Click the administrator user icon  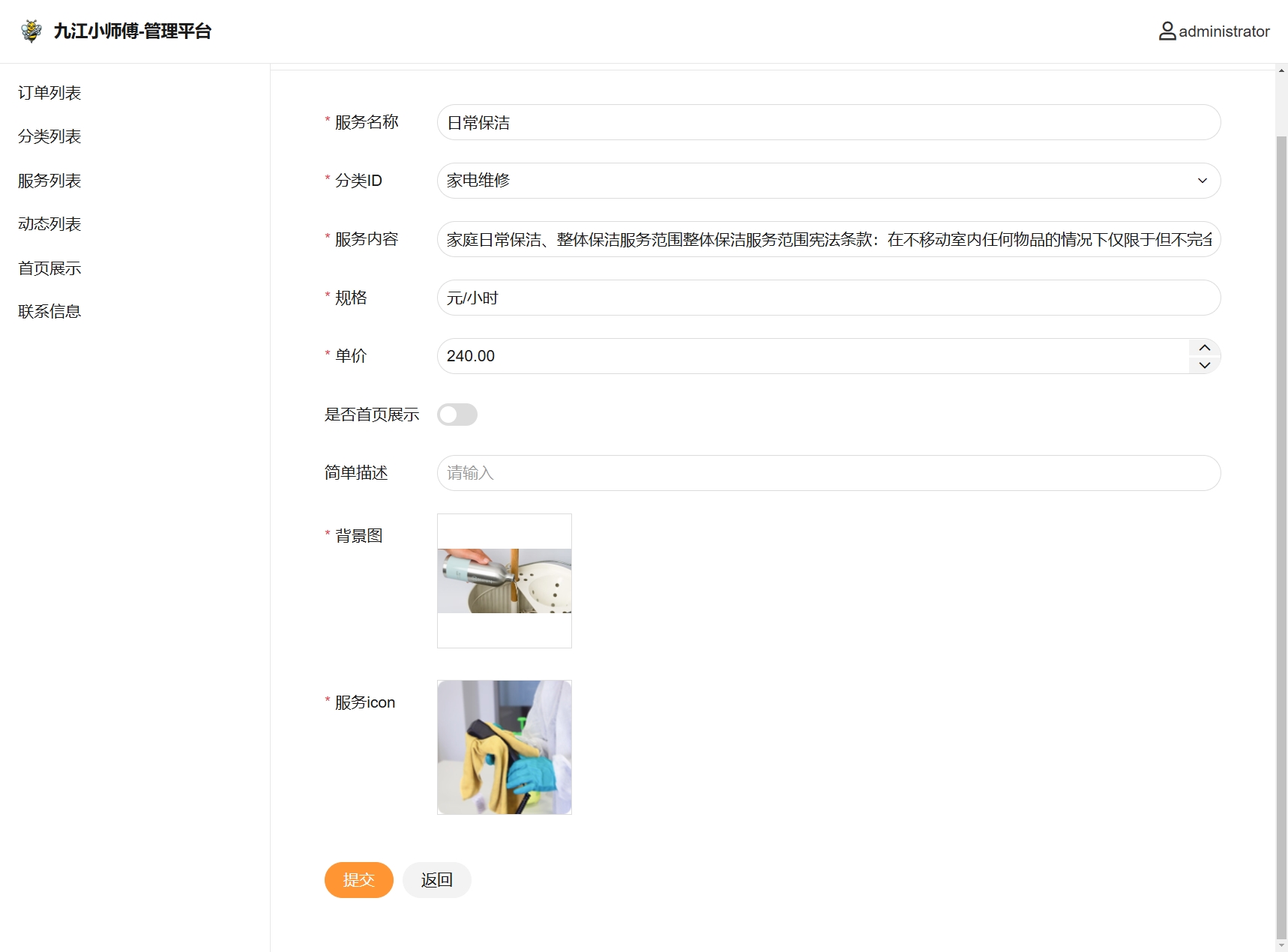click(1167, 31)
